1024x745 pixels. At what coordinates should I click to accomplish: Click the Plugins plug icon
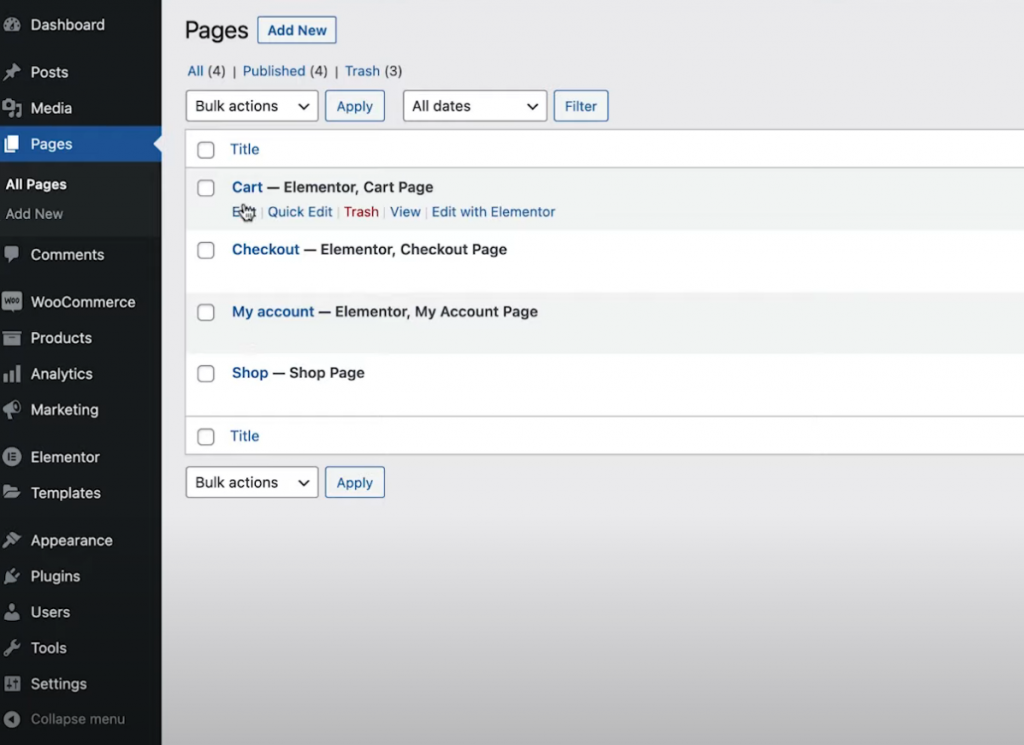tap(12, 576)
